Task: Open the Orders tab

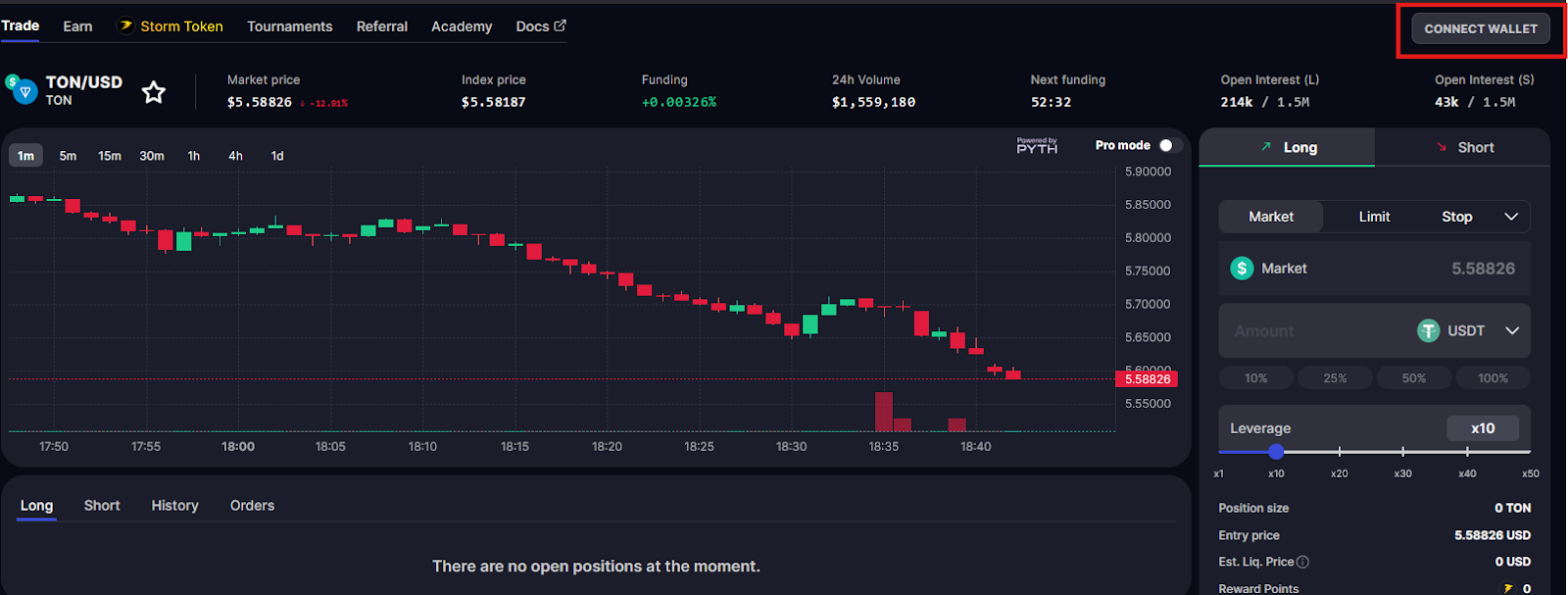Action: (252, 506)
